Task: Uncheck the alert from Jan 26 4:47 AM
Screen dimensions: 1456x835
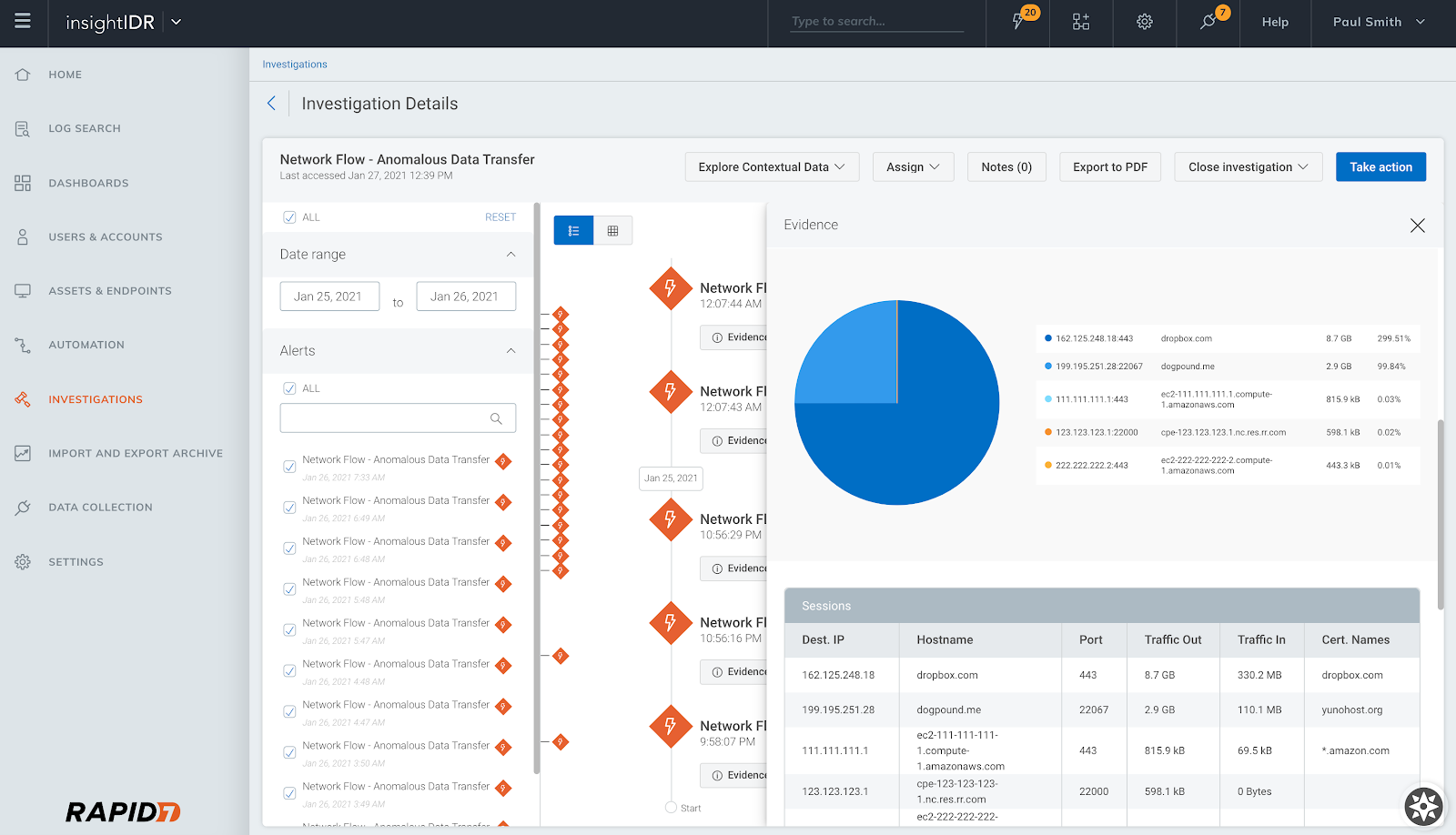Action: [289, 712]
